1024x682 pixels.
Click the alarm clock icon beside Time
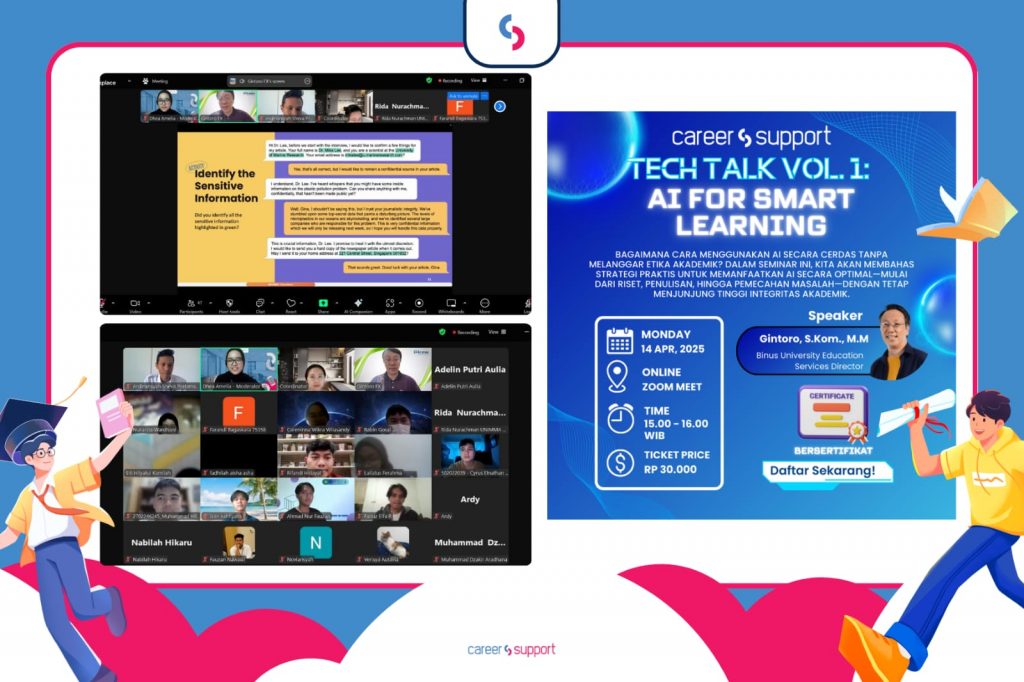(620, 418)
